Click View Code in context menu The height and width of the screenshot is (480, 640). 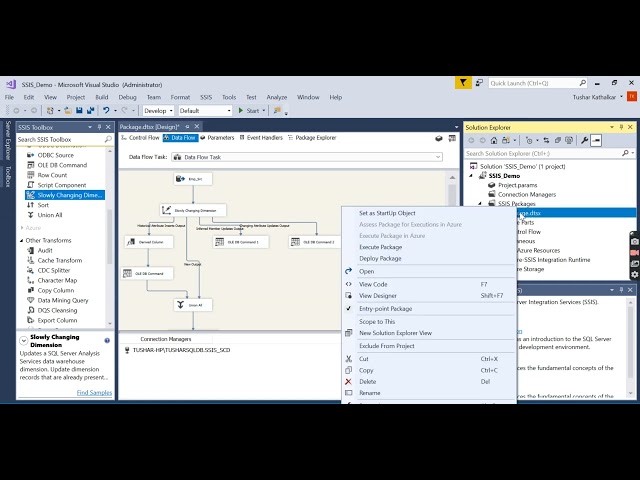coord(373,284)
